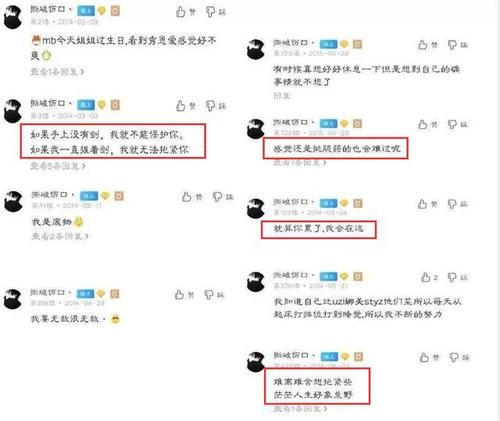Open avatar of the birthday comment author

13,18
